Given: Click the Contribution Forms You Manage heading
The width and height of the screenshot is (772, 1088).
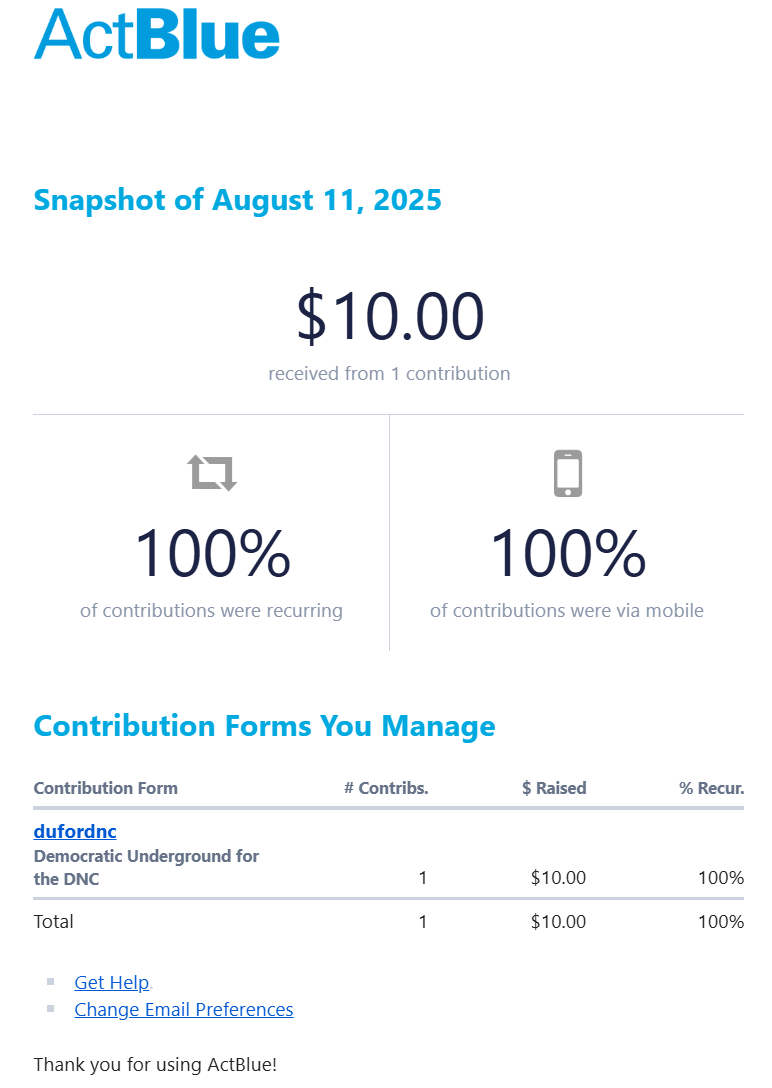Looking at the screenshot, I should pyautogui.click(x=264, y=726).
